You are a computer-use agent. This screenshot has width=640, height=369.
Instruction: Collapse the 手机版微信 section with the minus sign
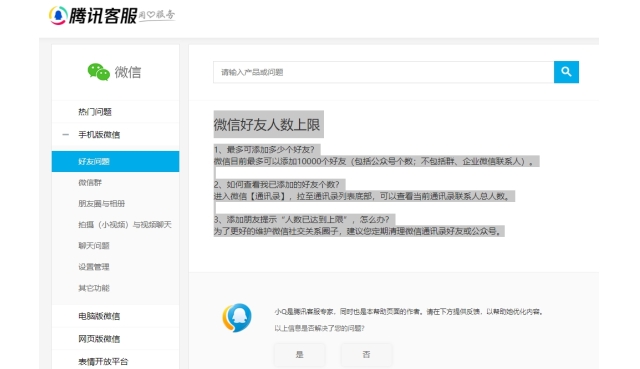(65, 134)
